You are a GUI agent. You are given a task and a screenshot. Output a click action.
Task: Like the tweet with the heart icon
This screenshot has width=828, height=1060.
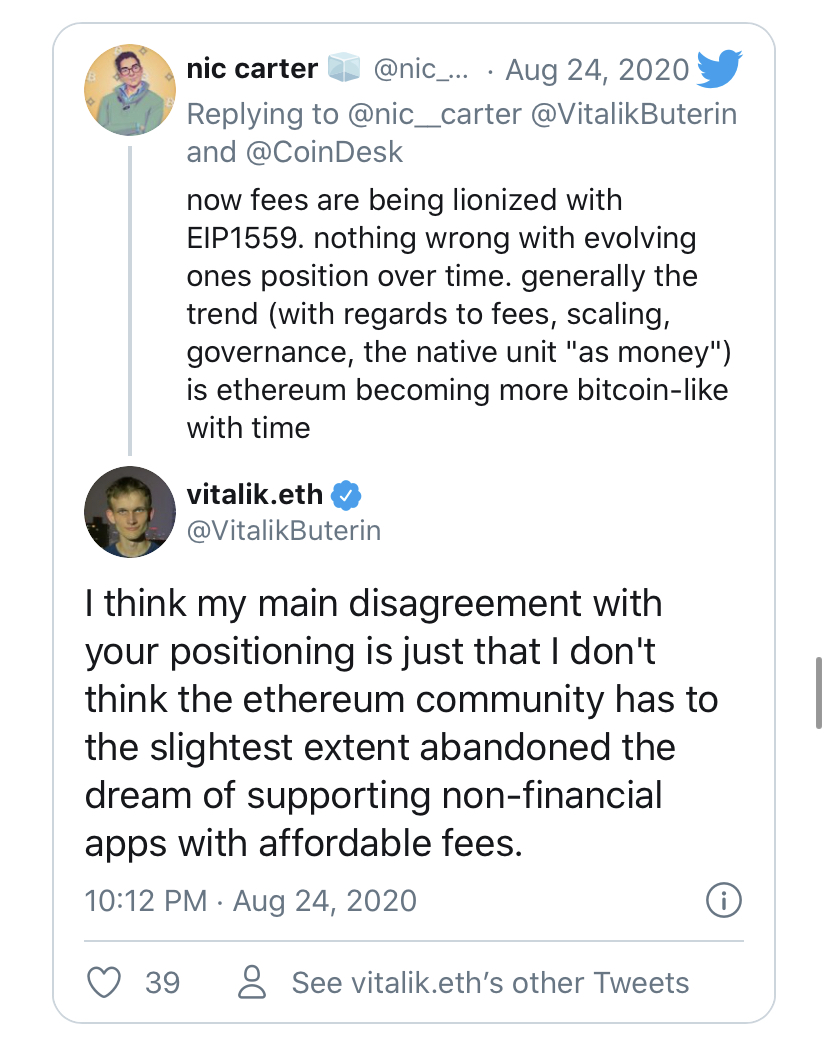click(104, 982)
